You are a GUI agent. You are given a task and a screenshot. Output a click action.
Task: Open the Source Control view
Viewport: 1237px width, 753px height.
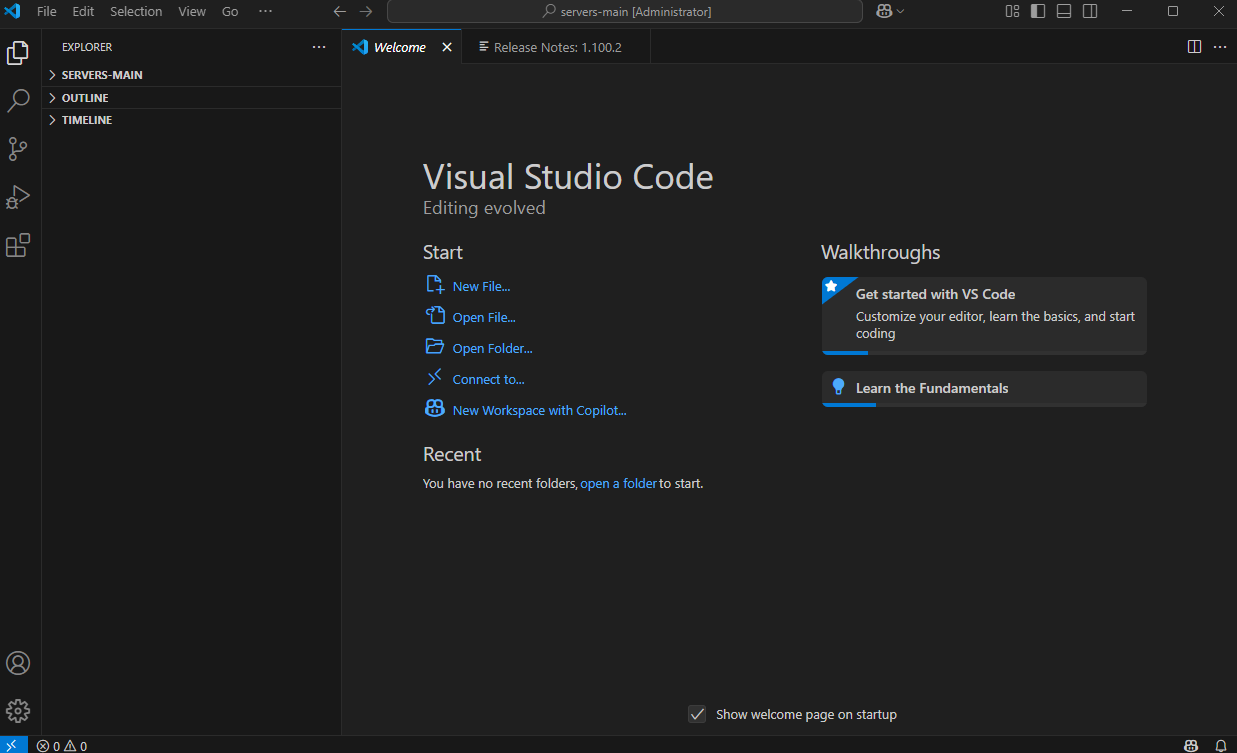[x=18, y=149]
